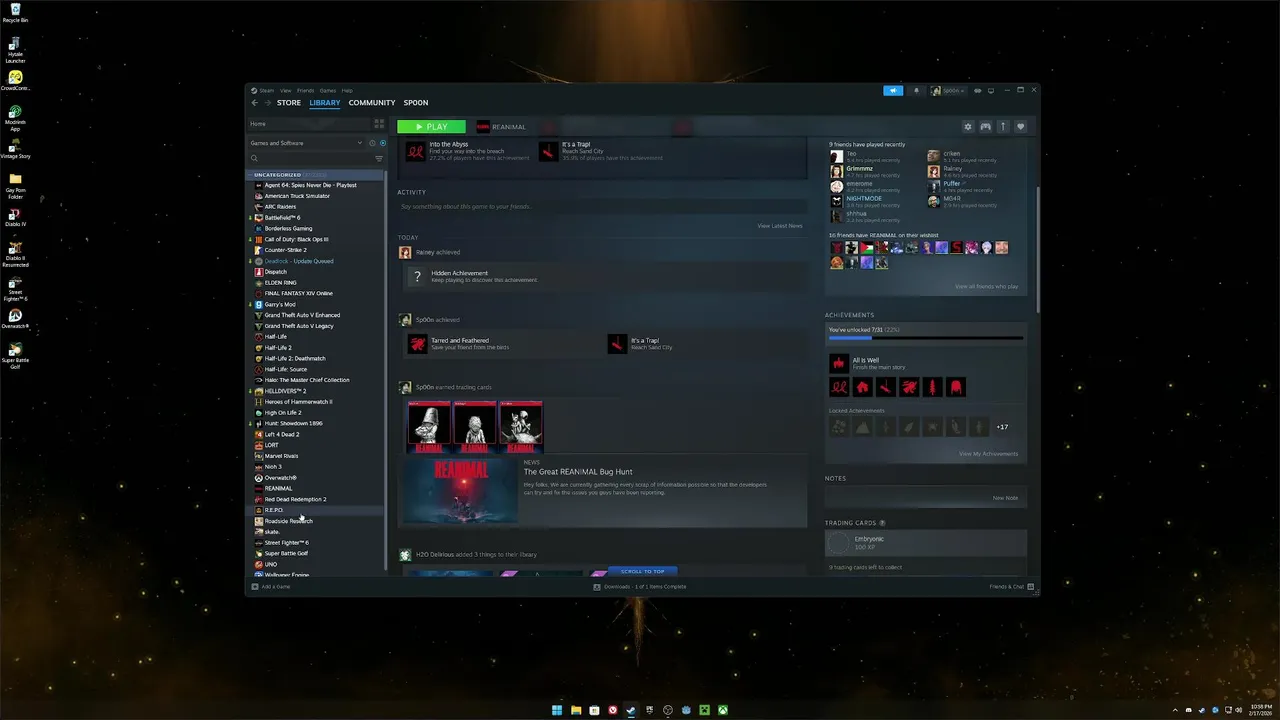Go to the COMMUNITY tab
Screen dimensions: 1280x720
[x=372, y=103]
